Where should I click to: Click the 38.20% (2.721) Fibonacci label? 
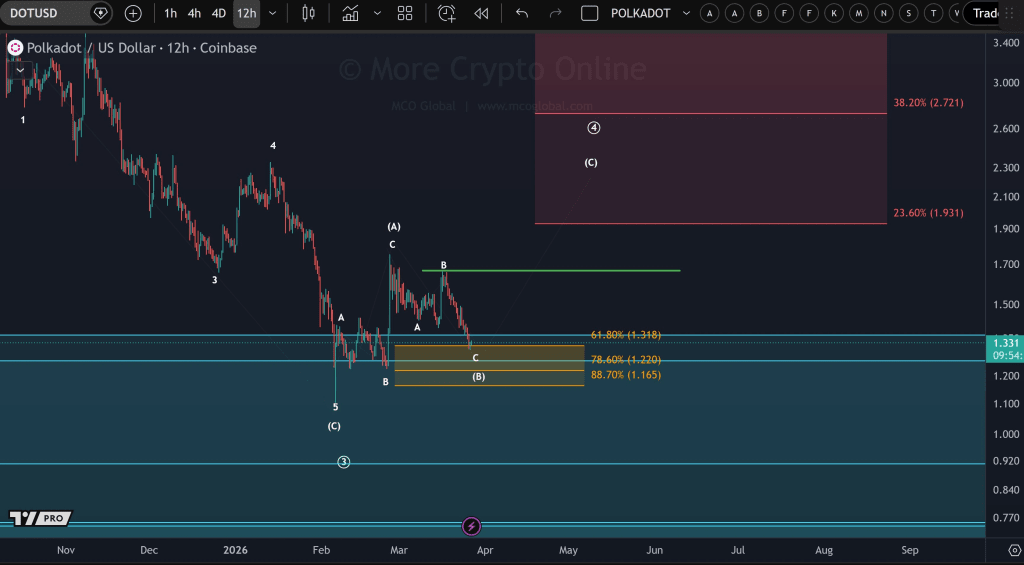[x=928, y=103]
